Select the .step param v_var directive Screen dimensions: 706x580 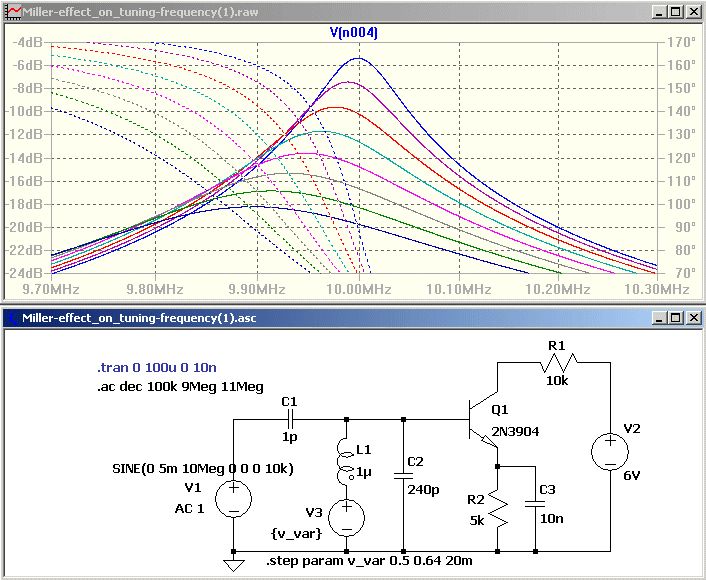(369, 561)
